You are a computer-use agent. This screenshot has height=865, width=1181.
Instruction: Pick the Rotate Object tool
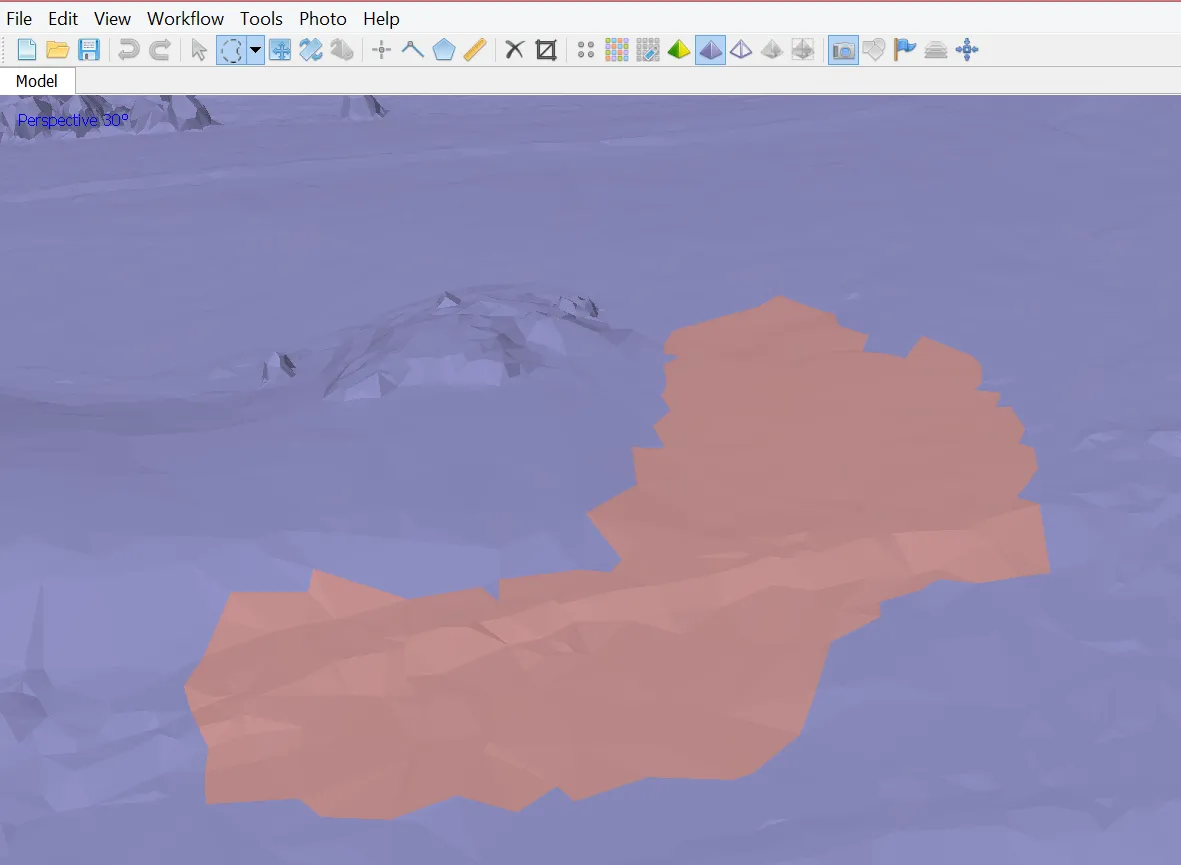pyautogui.click(x=342, y=50)
